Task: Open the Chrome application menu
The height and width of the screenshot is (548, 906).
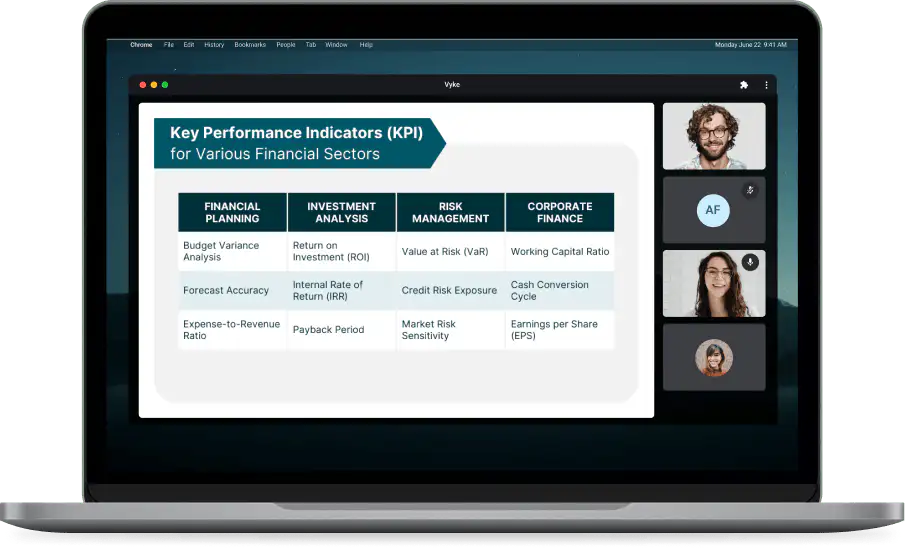Action: 141,45
